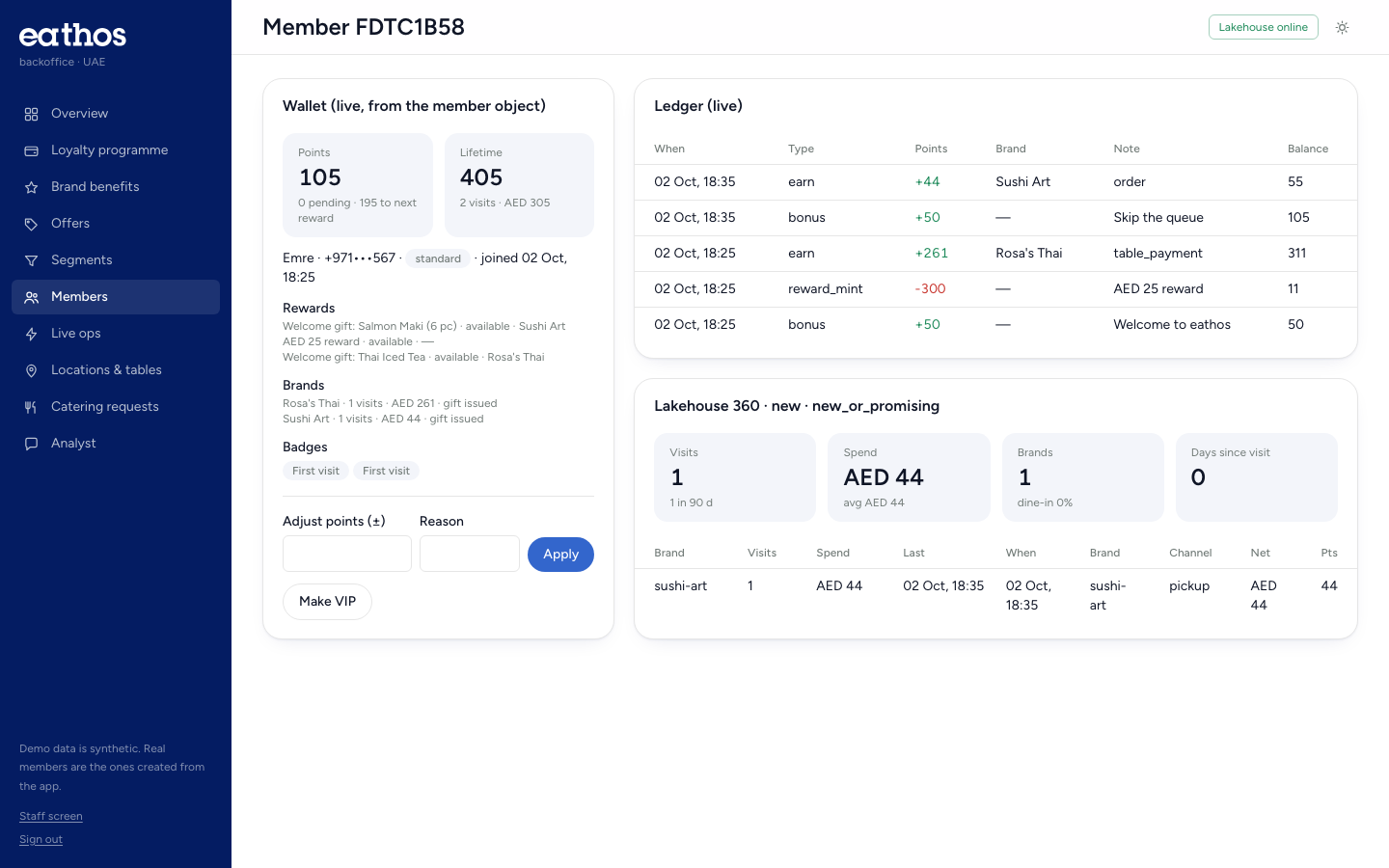This screenshot has height=868, width=1389.
Task: Click the Live ops lightning icon
Action: tap(31, 334)
